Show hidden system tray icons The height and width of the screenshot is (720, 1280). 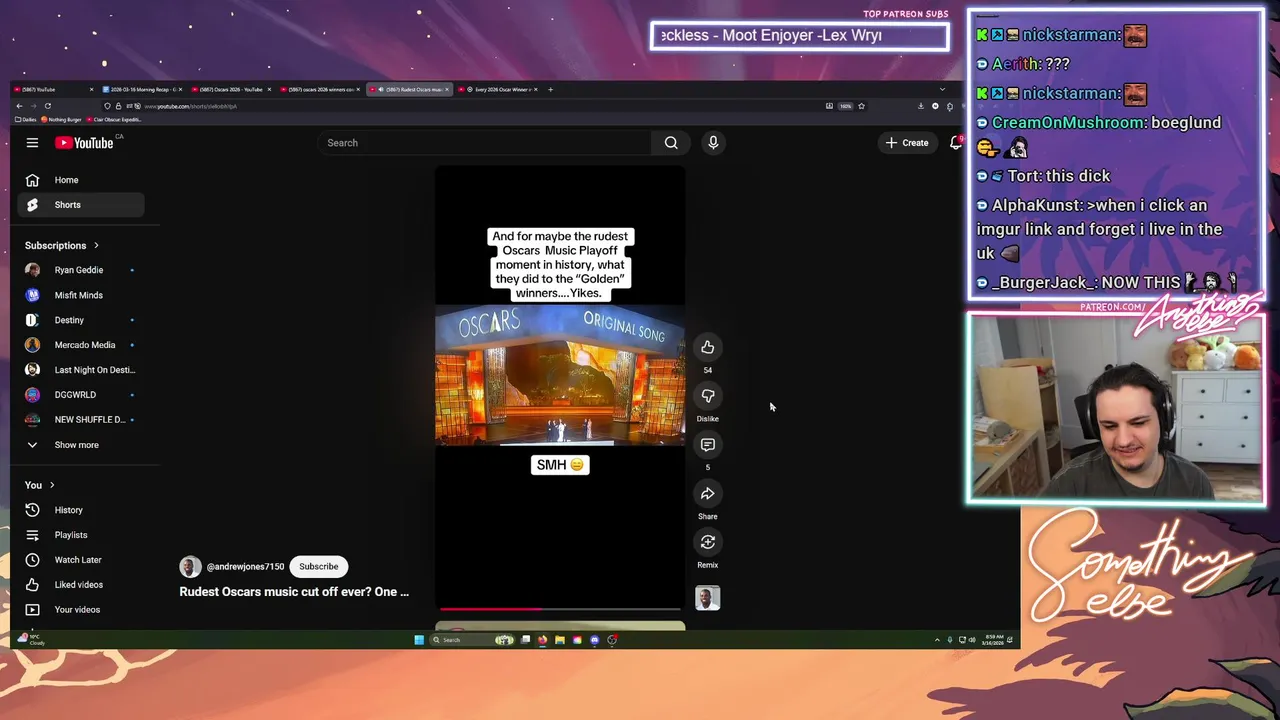coord(937,640)
